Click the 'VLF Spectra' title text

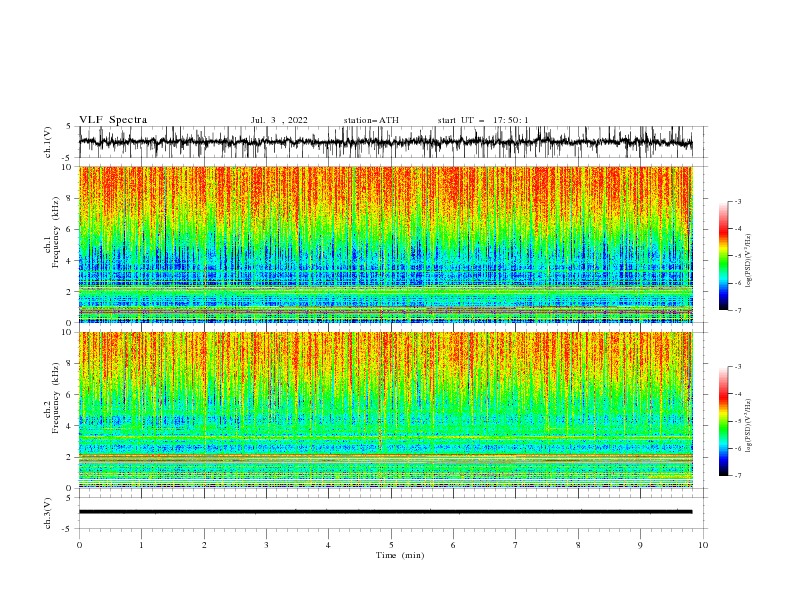coord(113,120)
